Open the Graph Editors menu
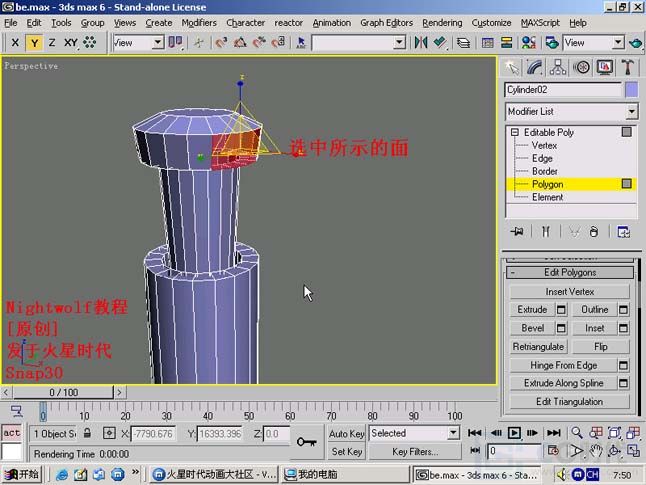 (x=386, y=23)
